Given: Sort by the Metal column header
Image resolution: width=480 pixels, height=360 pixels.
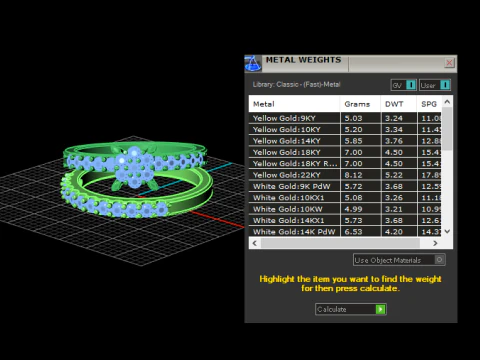Looking at the screenshot, I should coord(294,104).
